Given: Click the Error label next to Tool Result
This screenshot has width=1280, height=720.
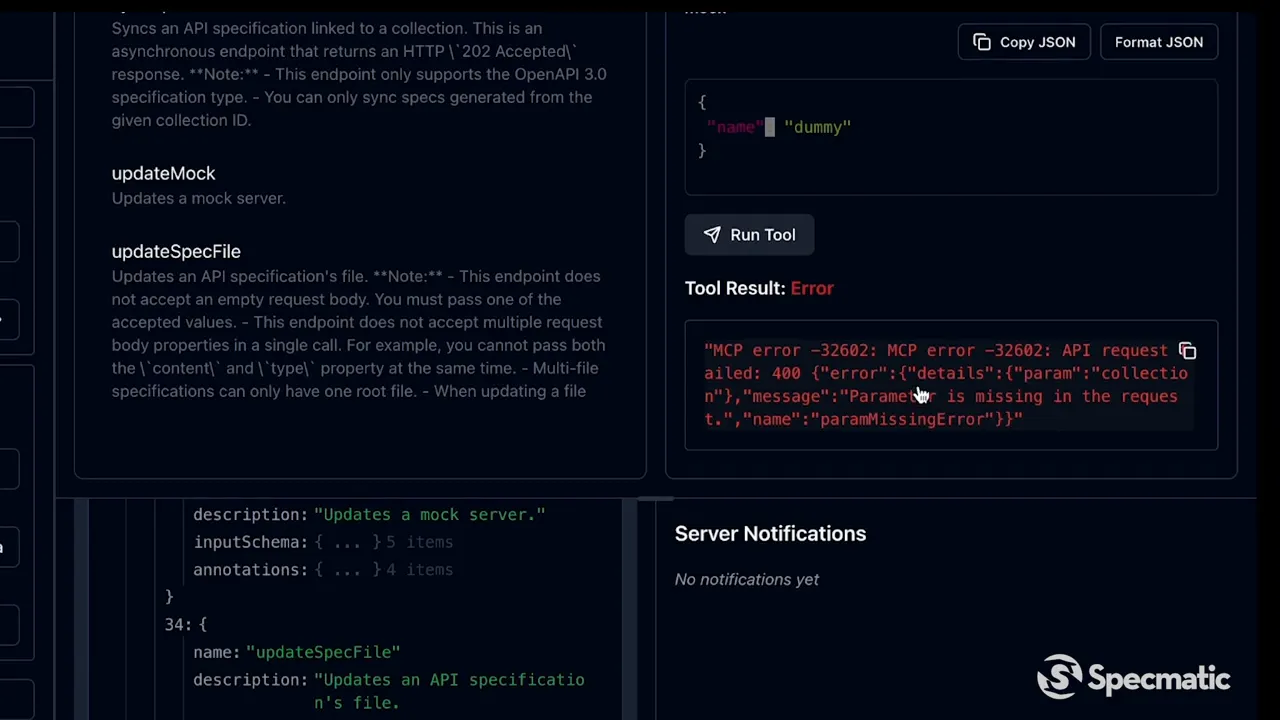Looking at the screenshot, I should 811,288.
